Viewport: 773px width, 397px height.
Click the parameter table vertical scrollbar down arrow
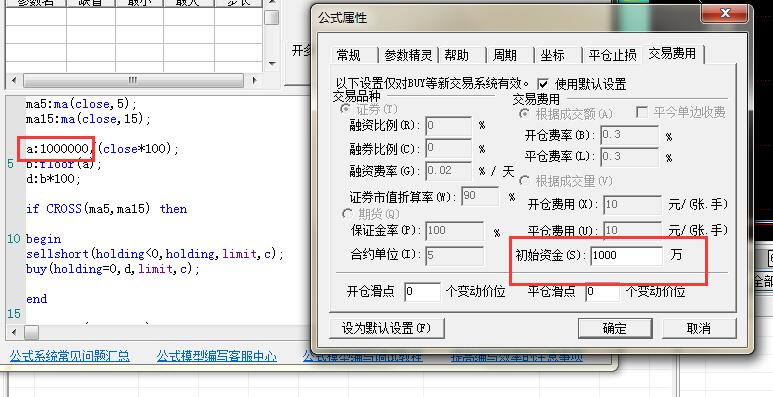(272, 63)
